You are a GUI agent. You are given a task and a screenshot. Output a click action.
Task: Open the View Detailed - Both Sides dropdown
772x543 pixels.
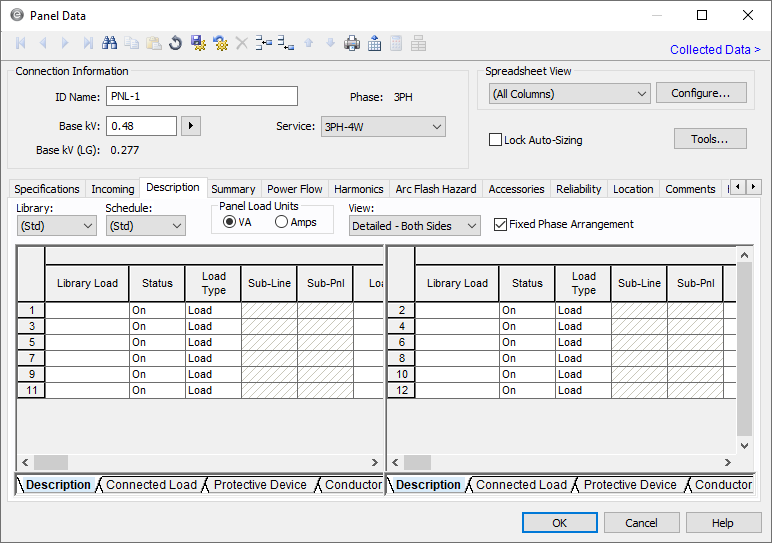coord(414,227)
